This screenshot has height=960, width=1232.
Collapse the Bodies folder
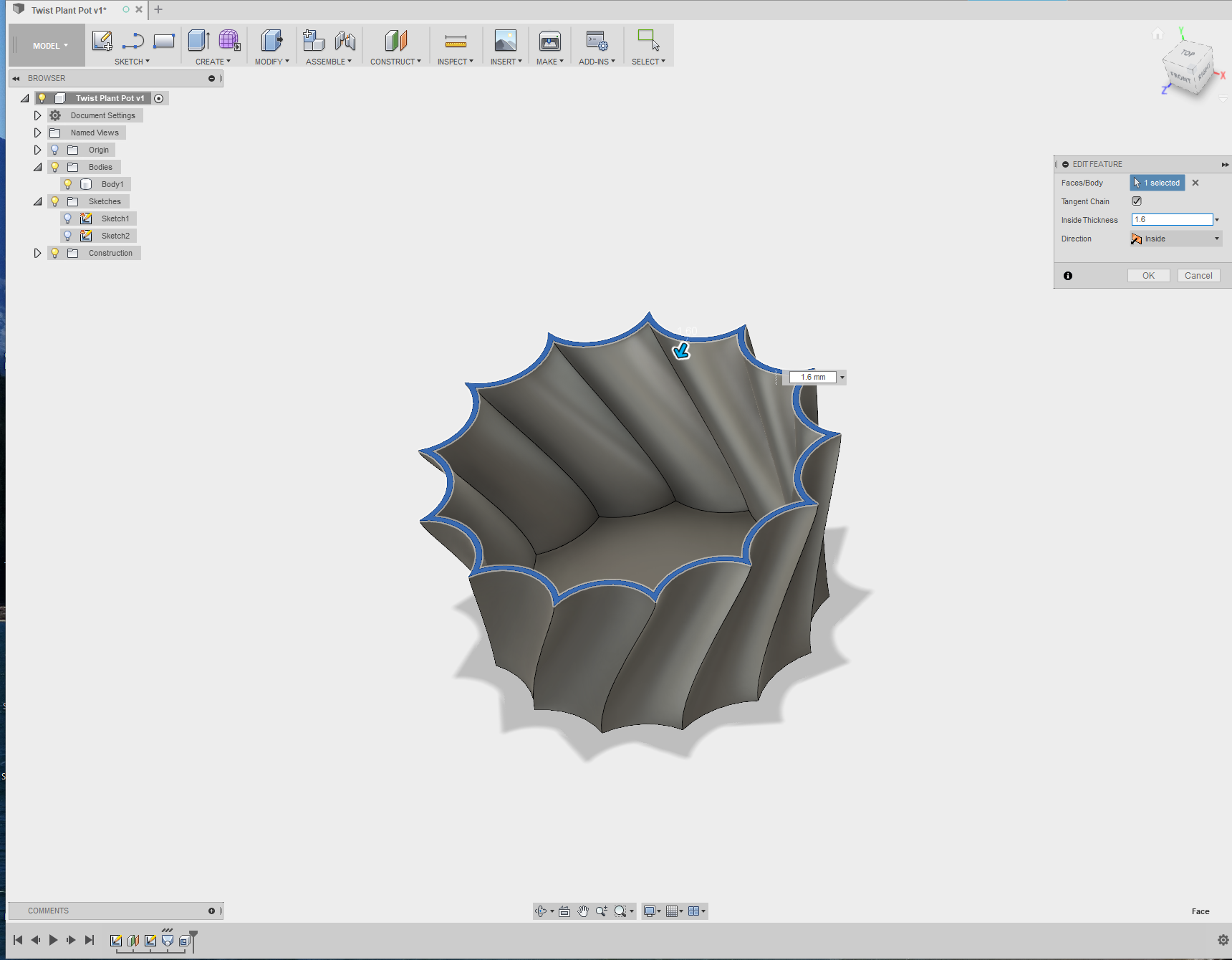point(37,167)
